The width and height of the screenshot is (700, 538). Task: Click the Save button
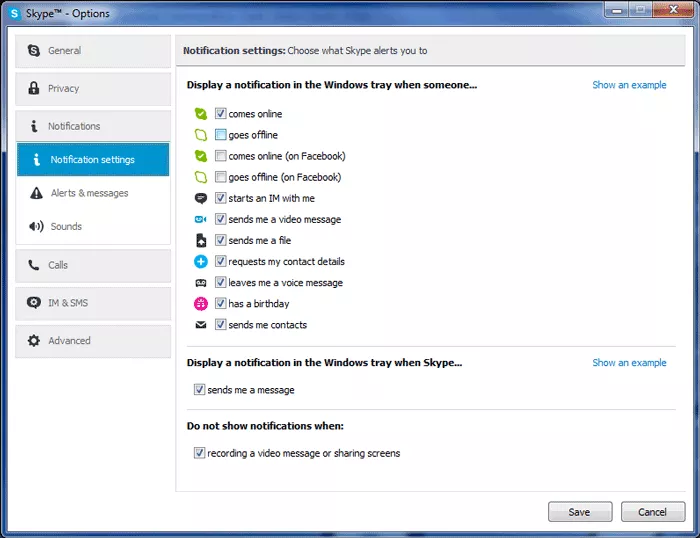[580, 512]
